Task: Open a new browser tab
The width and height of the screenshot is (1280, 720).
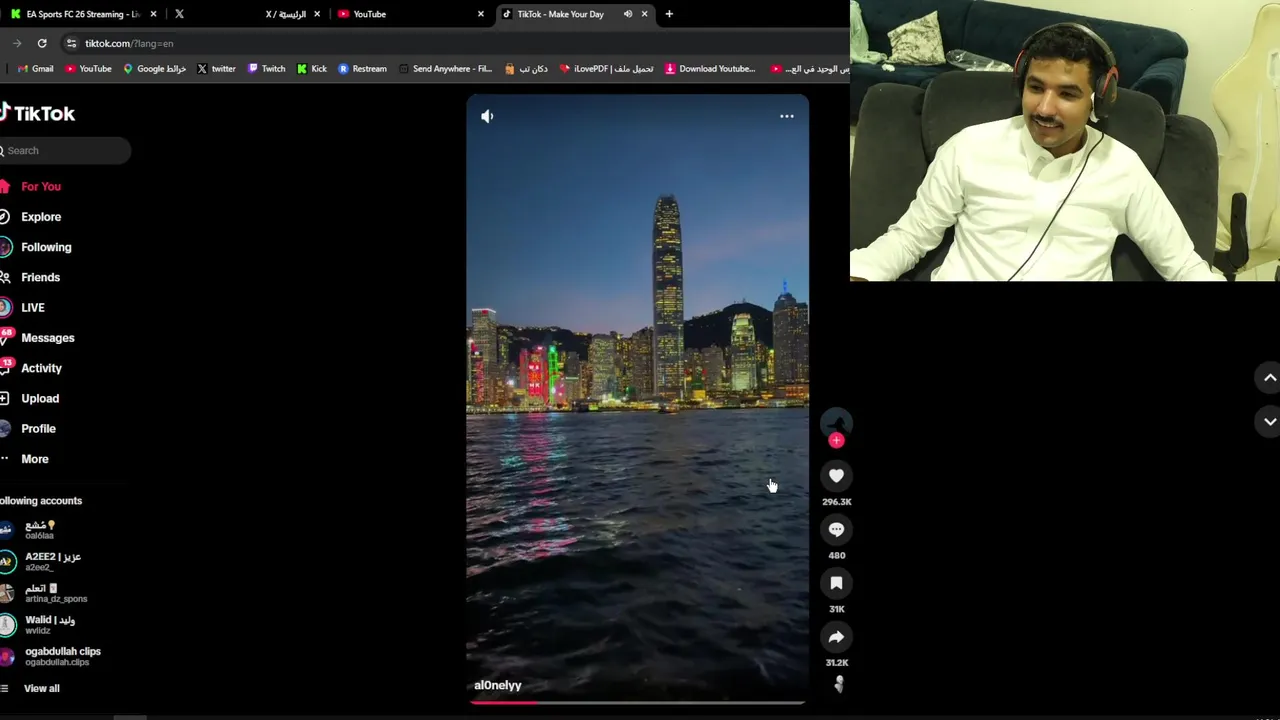Action: click(669, 14)
